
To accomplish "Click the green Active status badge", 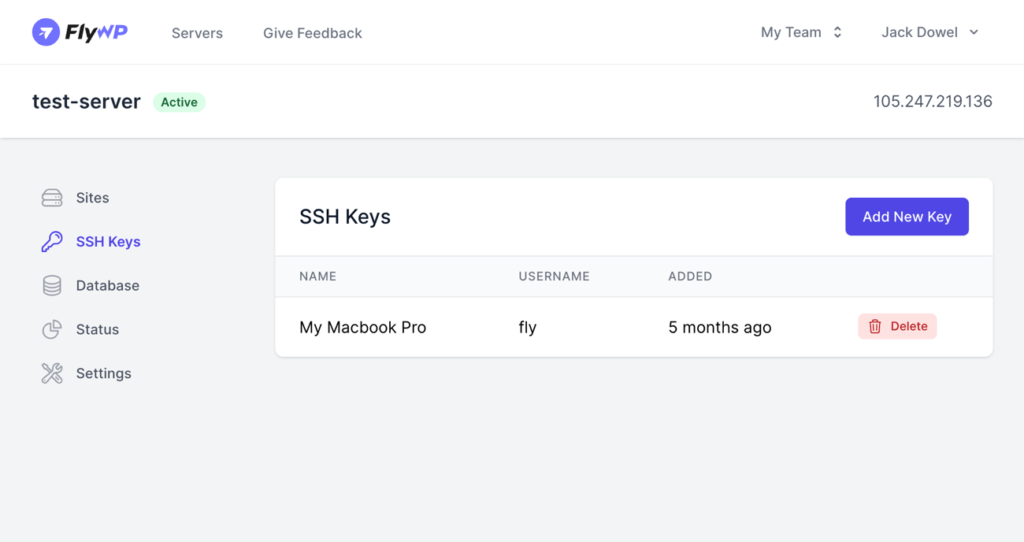I will pos(179,103).
